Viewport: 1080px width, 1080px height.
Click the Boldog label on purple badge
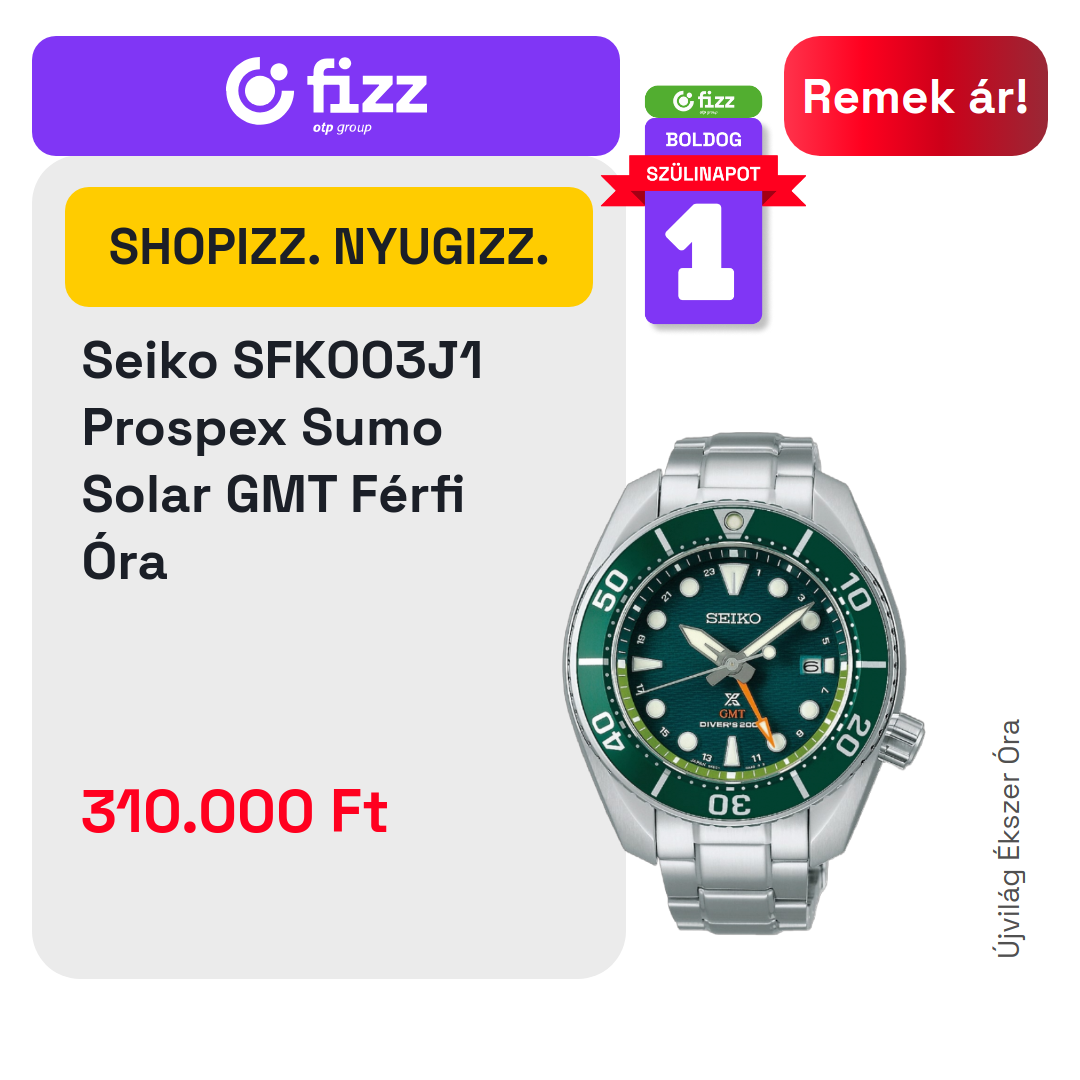703,140
